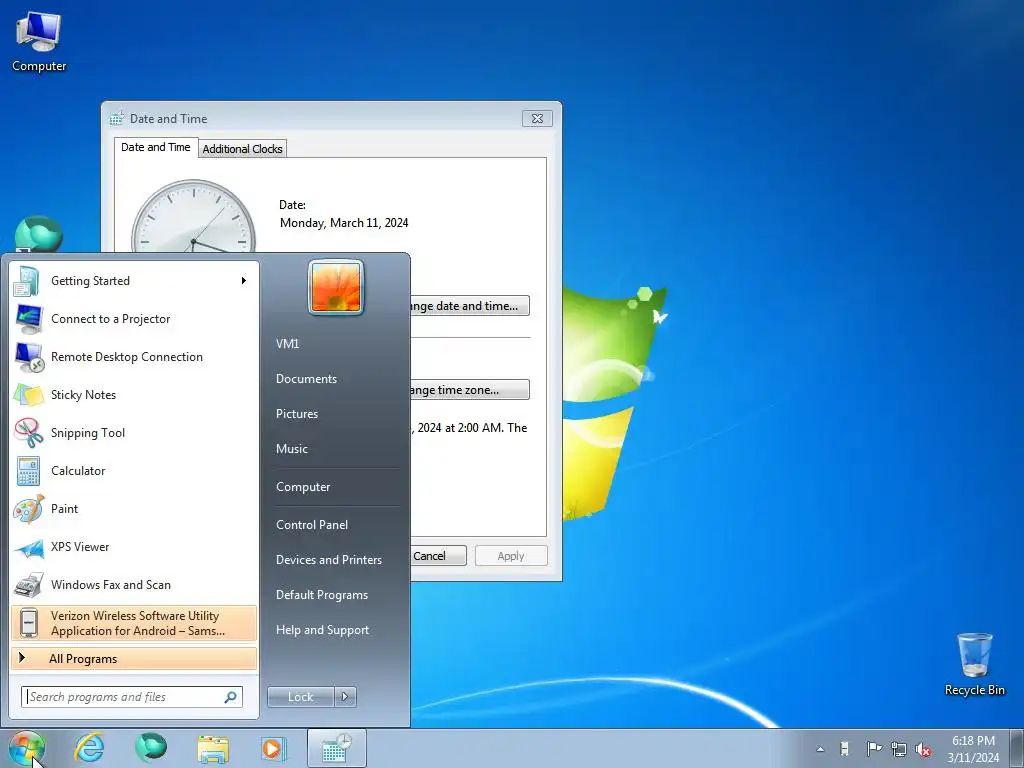Open Devices and Printers

pyautogui.click(x=329, y=560)
